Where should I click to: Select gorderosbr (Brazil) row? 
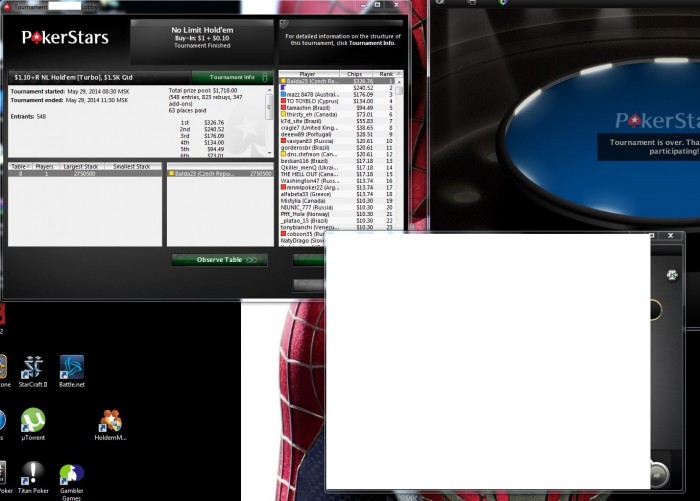[x=337, y=147]
